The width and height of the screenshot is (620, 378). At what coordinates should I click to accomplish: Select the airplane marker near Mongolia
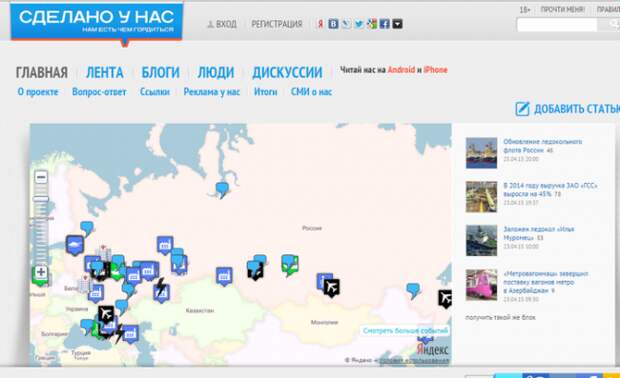(332, 287)
